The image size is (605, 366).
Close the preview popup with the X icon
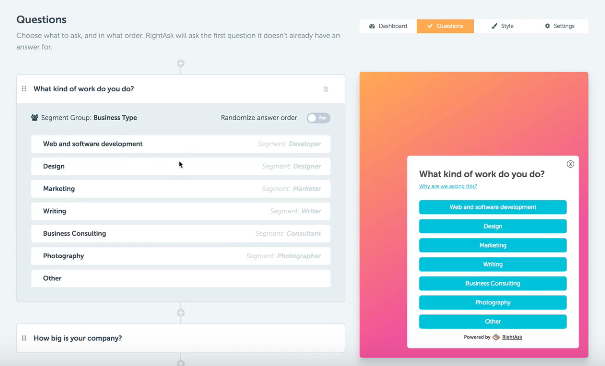[570, 164]
